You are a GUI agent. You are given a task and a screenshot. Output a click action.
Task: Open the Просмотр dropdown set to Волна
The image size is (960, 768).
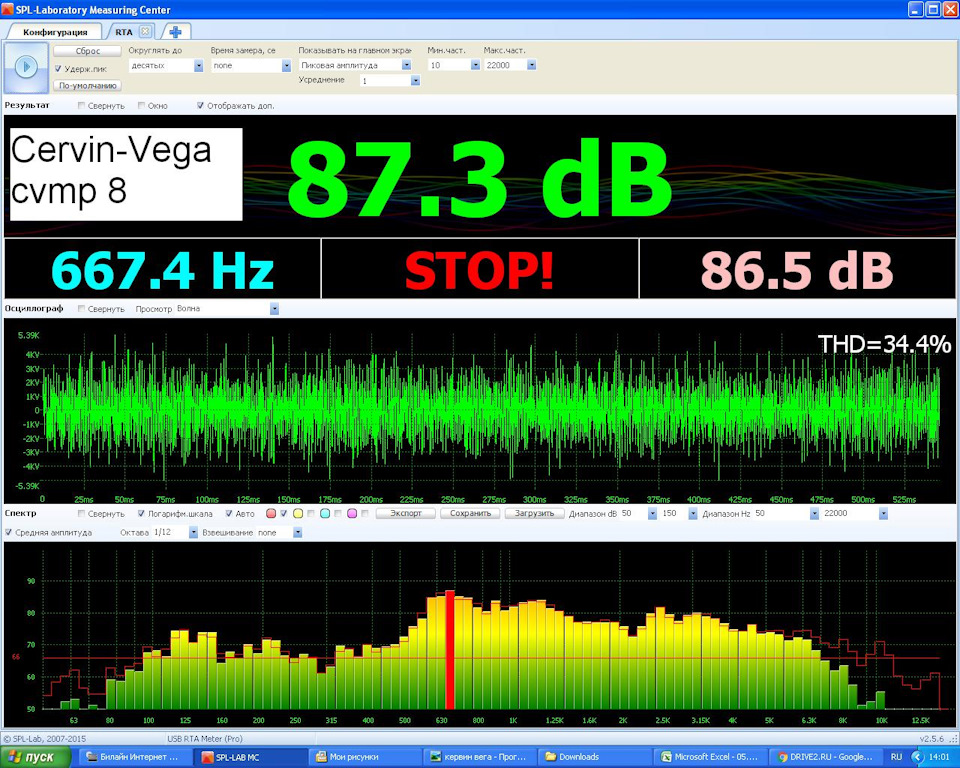274,309
